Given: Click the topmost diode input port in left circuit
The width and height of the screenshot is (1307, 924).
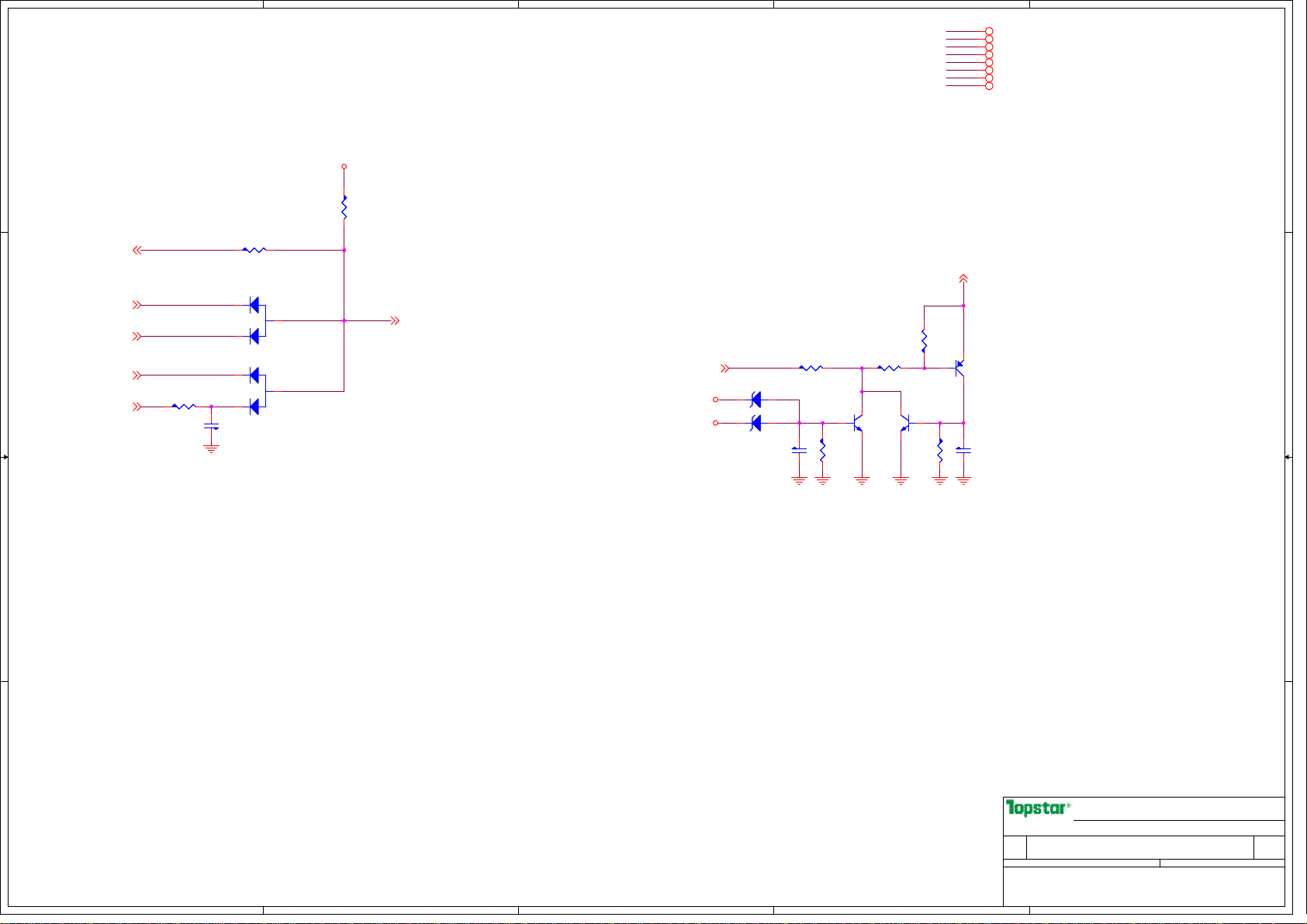Looking at the screenshot, I should tap(137, 305).
